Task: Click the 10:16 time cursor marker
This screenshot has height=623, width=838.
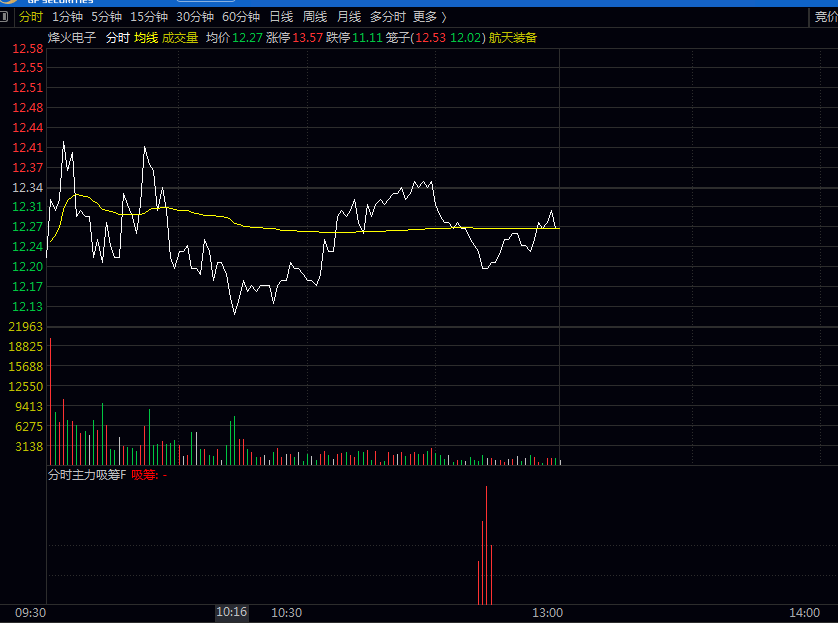Action: pos(231,612)
